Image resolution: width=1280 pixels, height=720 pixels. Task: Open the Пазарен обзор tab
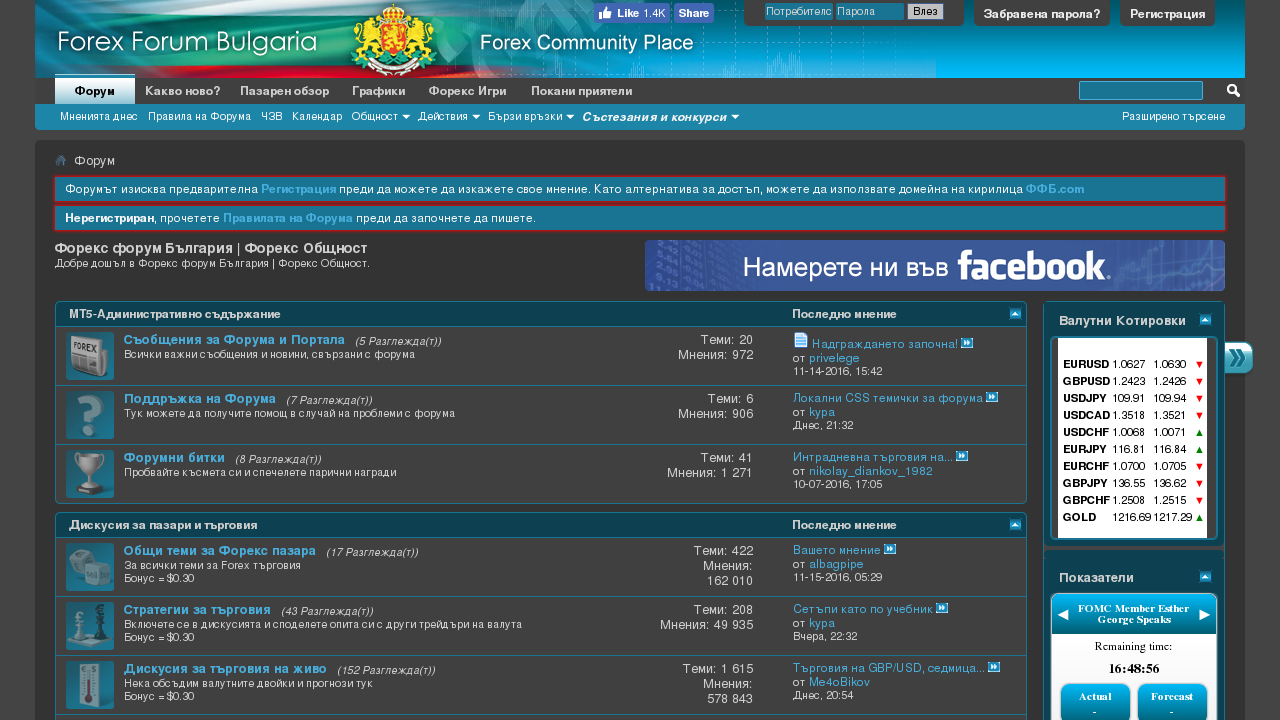point(285,90)
